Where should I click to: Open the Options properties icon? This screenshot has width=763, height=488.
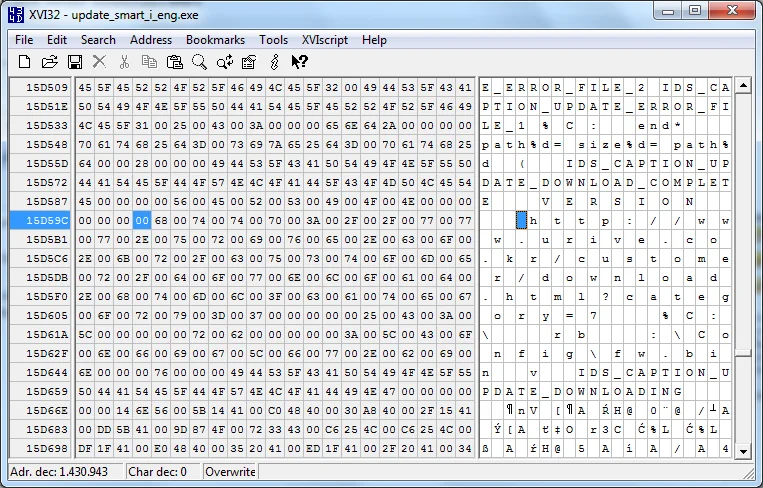[x=249, y=62]
